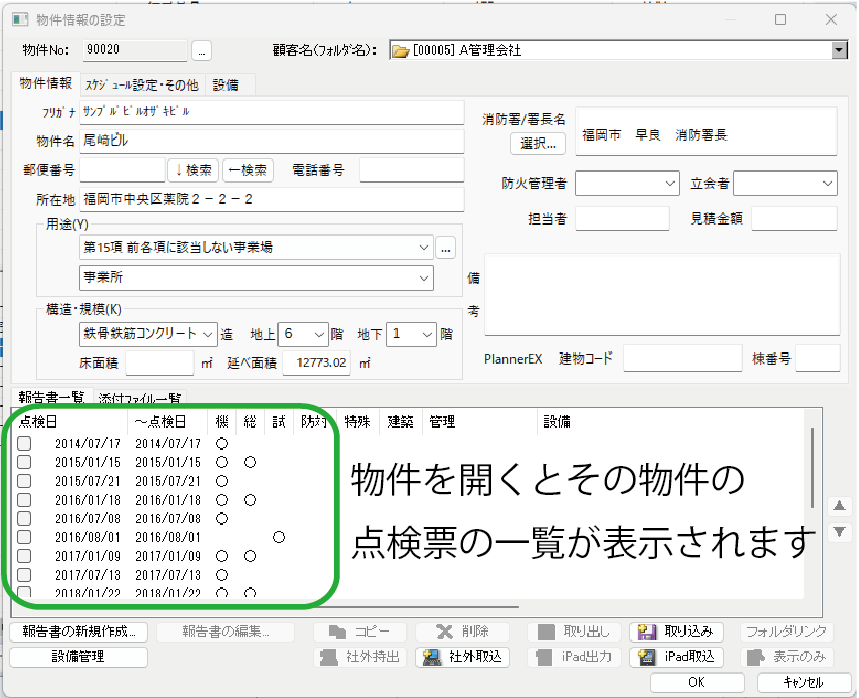859x698 pixels.
Task: Check the box for 2016/01/18 inspection row
Action: (x=24, y=499)
